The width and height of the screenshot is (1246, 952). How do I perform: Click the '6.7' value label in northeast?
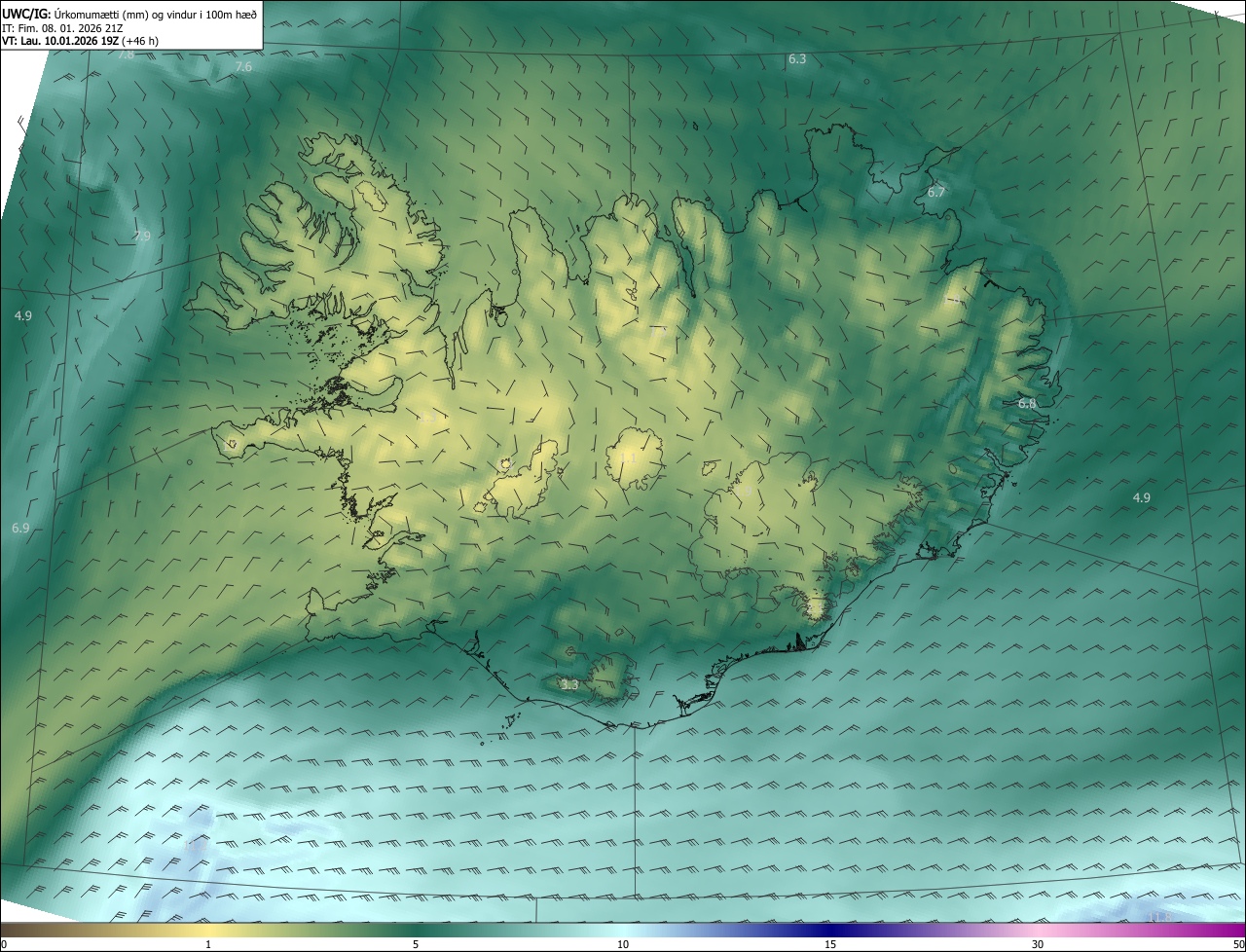[936, 193]
